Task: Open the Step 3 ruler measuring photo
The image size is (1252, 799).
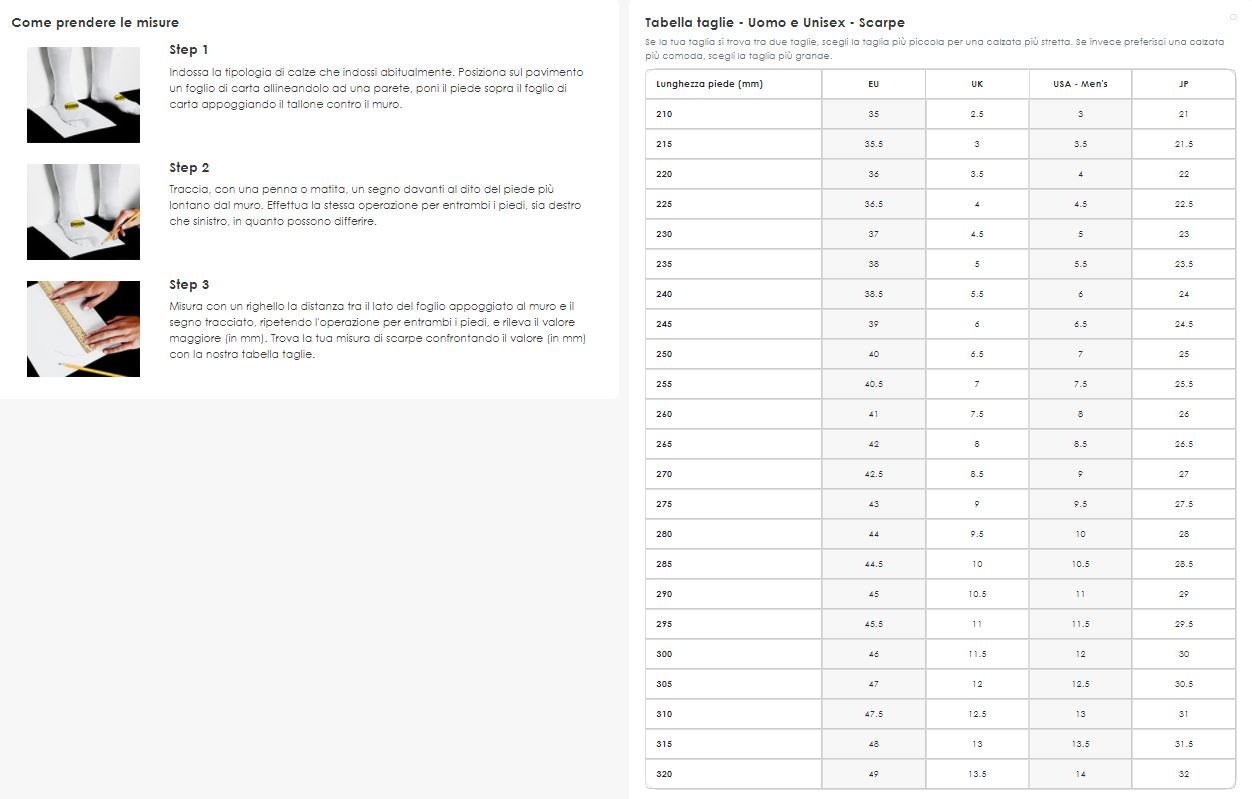Action: (x=83, y=329)
